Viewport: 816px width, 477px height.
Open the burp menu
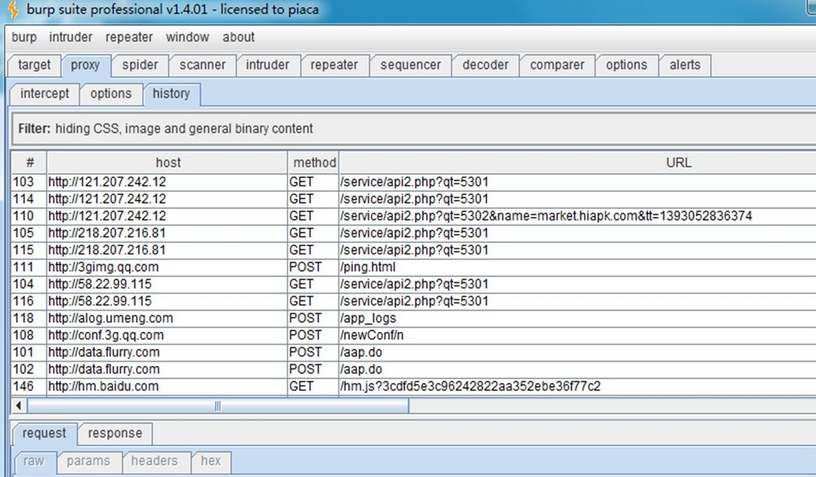[x=24, y=37]
